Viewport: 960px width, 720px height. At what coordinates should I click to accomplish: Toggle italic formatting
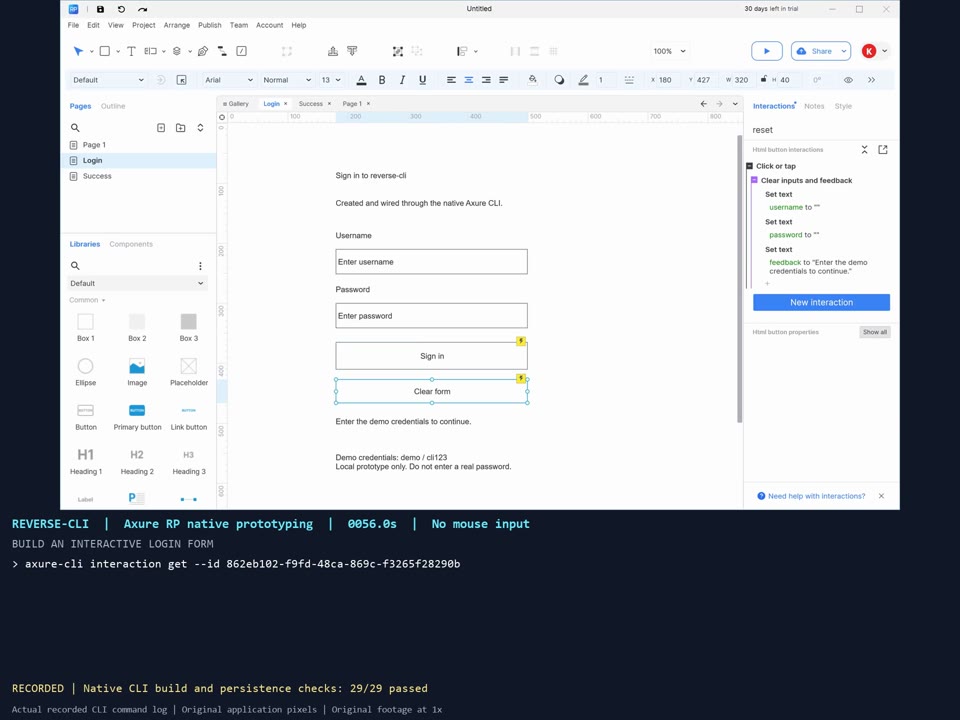(x=402, y=80)
